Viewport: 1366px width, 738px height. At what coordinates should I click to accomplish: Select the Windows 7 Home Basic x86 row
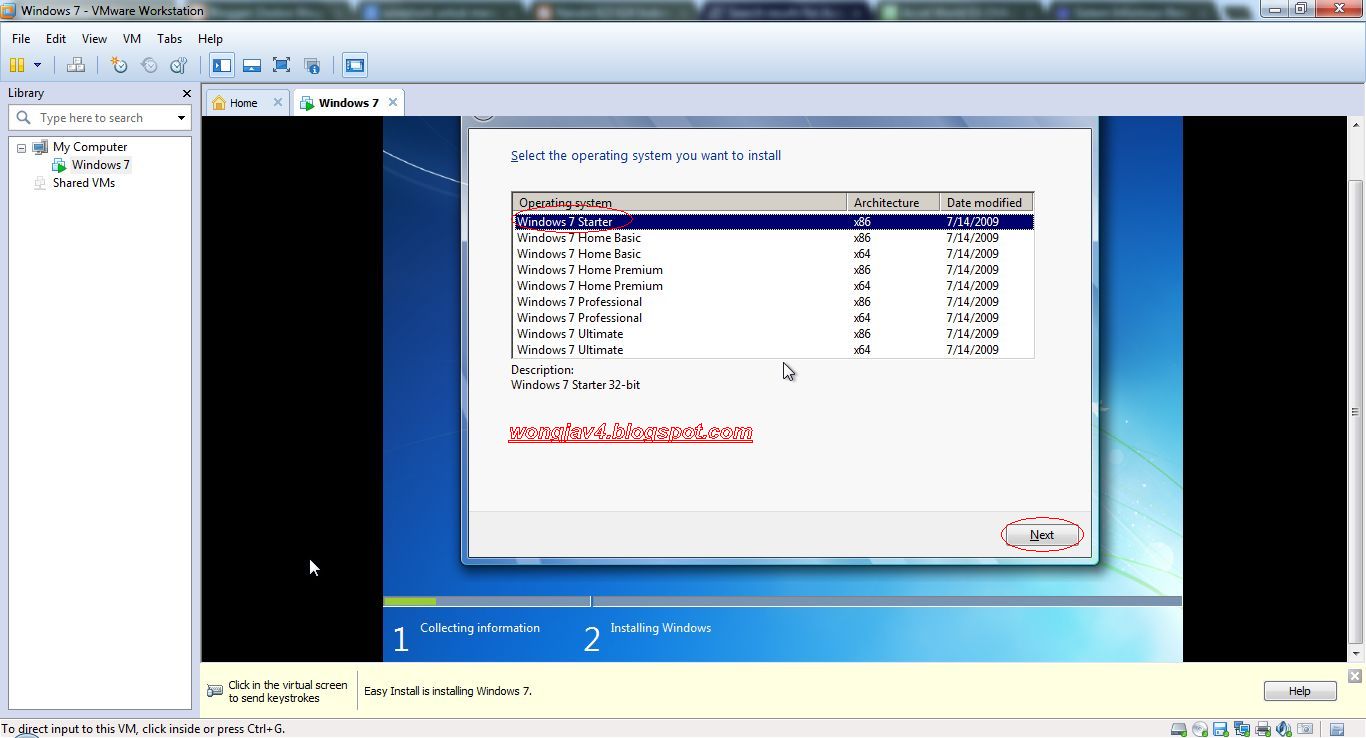click(x=773, y=238)
